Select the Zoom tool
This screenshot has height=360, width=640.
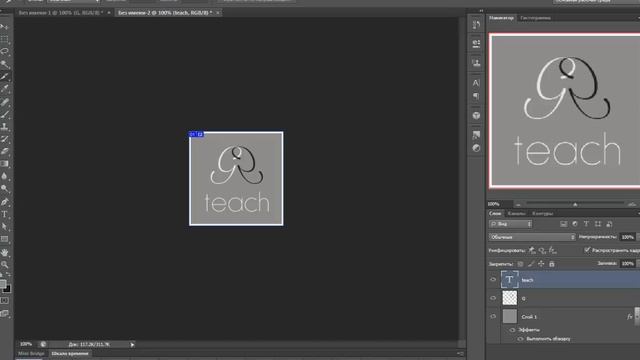(4, 265)
